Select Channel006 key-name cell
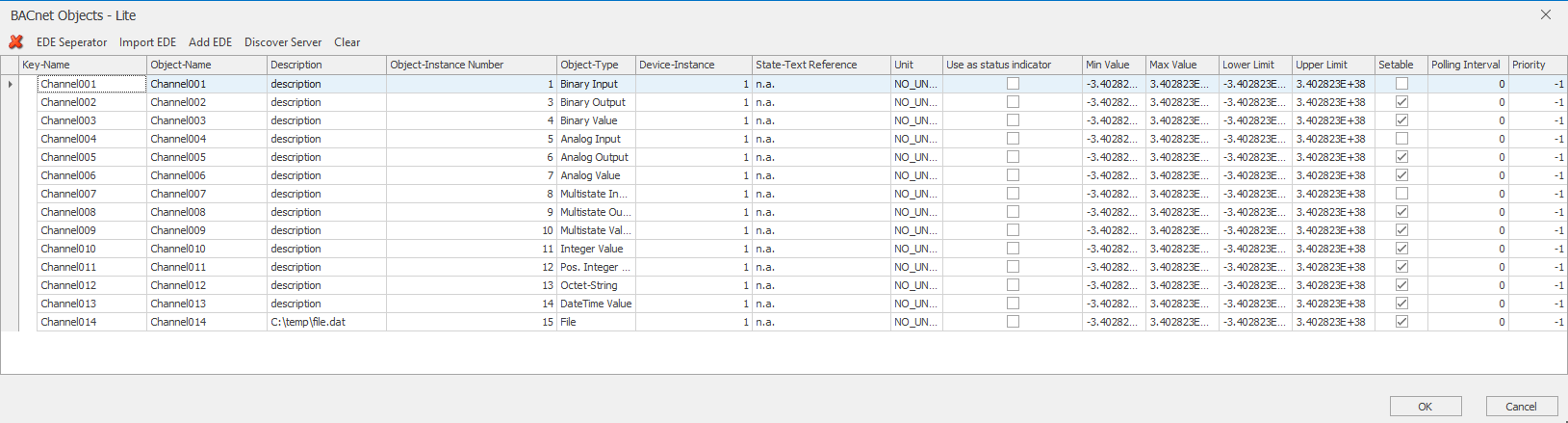This screenshot has height=423, width=1568. 91,175
